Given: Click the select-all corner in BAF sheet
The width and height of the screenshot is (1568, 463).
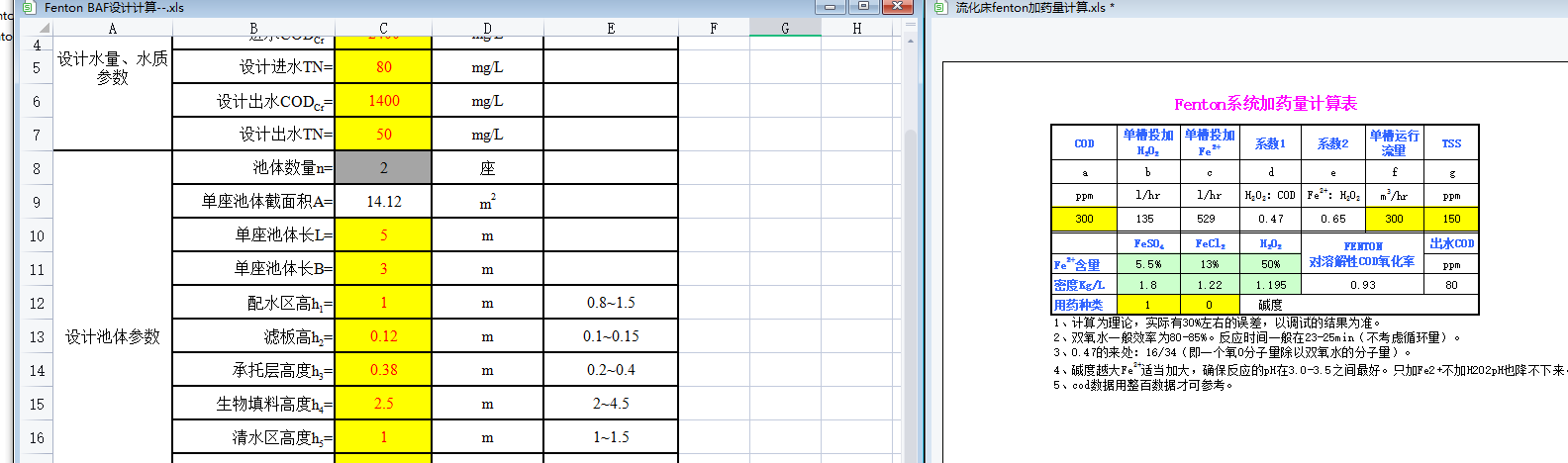Looking at the screenshot, I should [37, 29].
